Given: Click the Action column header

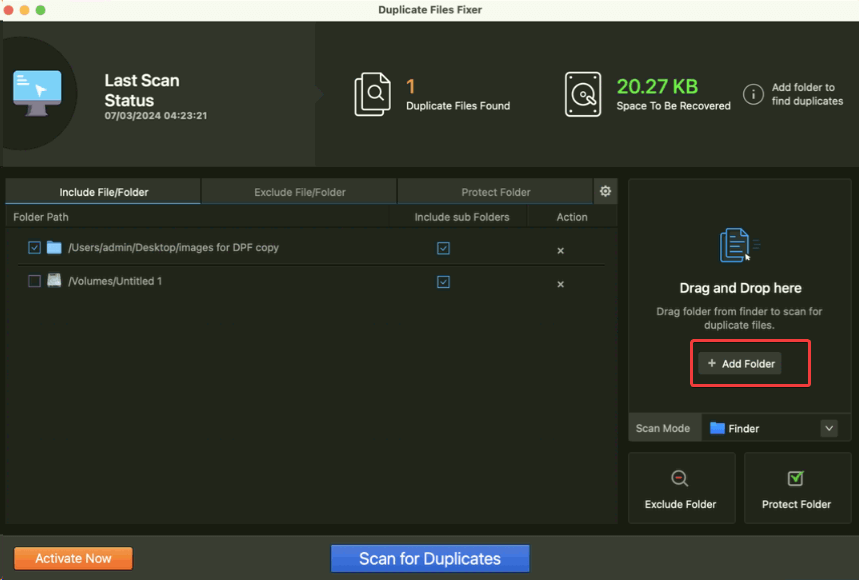Looking at the screenshot, I should [572, 217].
